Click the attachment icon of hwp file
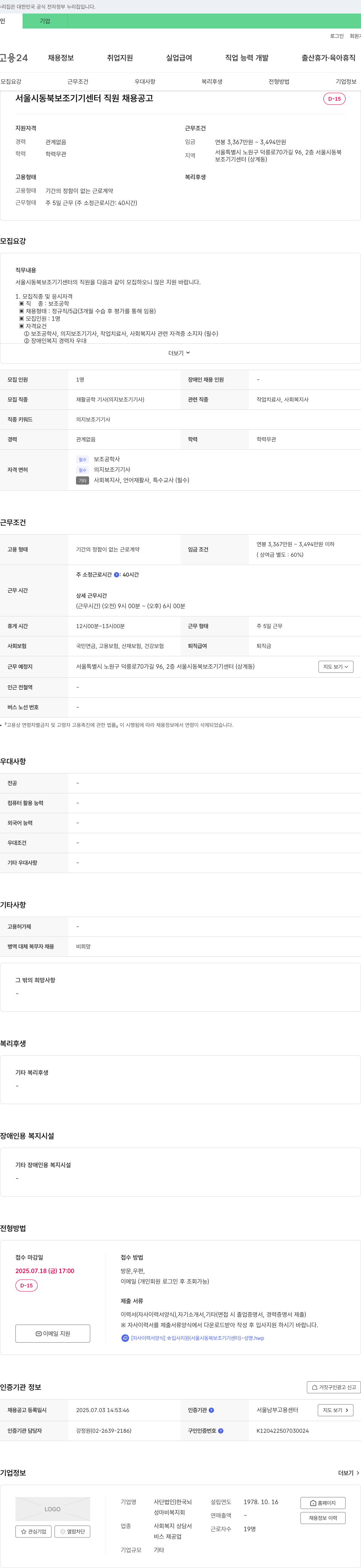The image size is (361, 1568). click(x=125, y=1338)
